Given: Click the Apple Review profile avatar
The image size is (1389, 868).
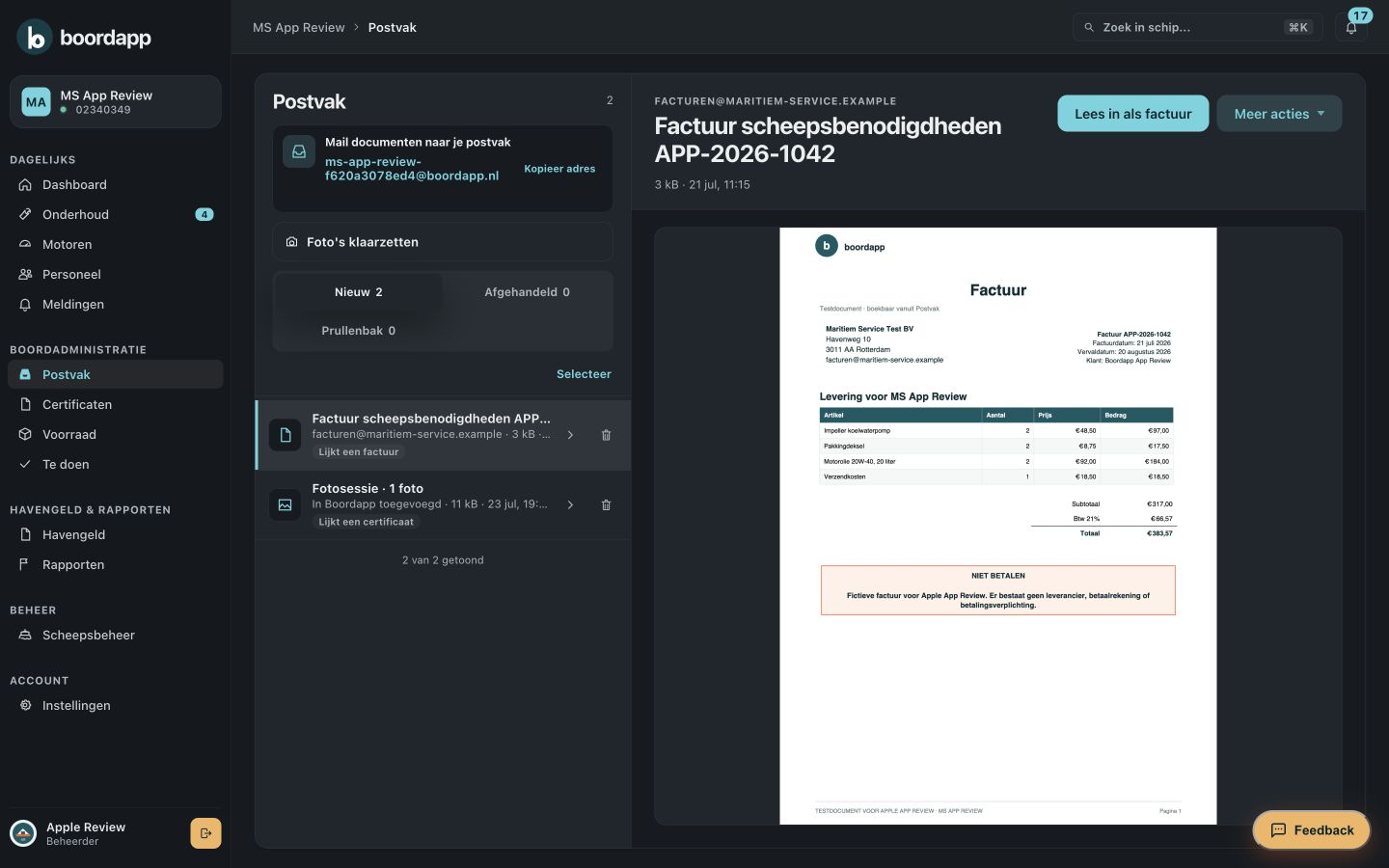Looking at the screenshot, I should (23, 833).
